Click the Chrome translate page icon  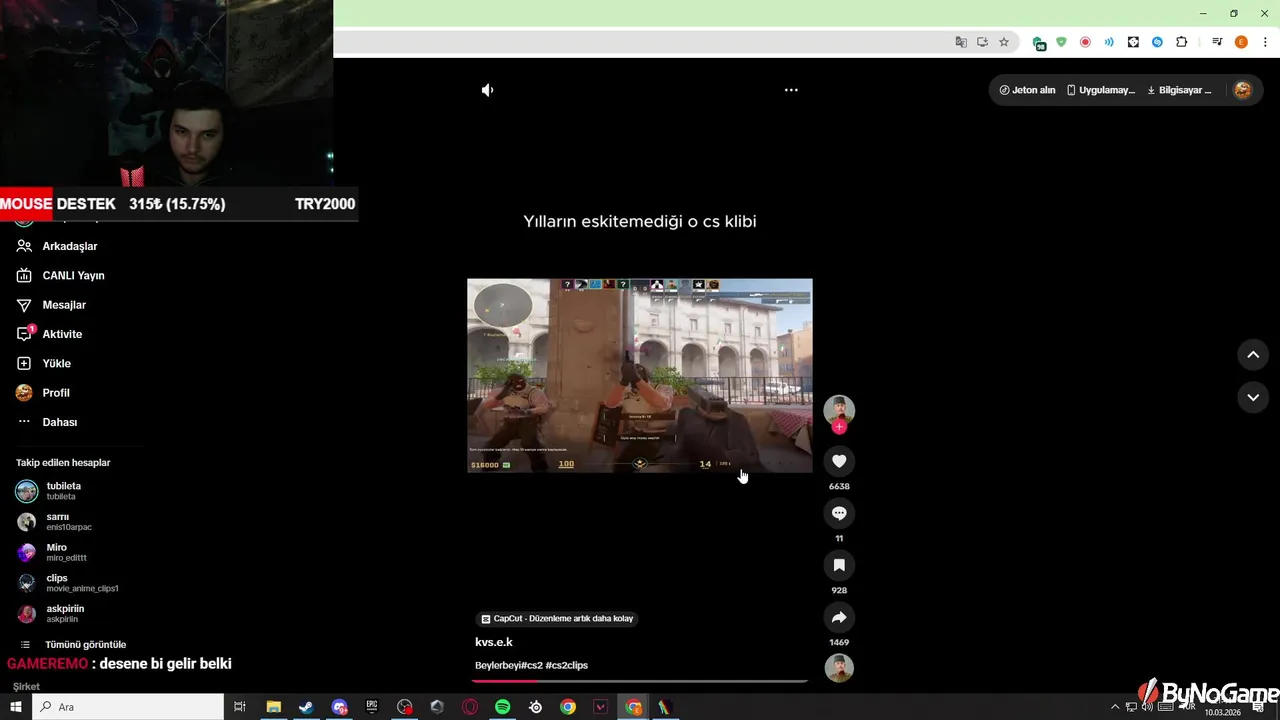tap(961, 42)
